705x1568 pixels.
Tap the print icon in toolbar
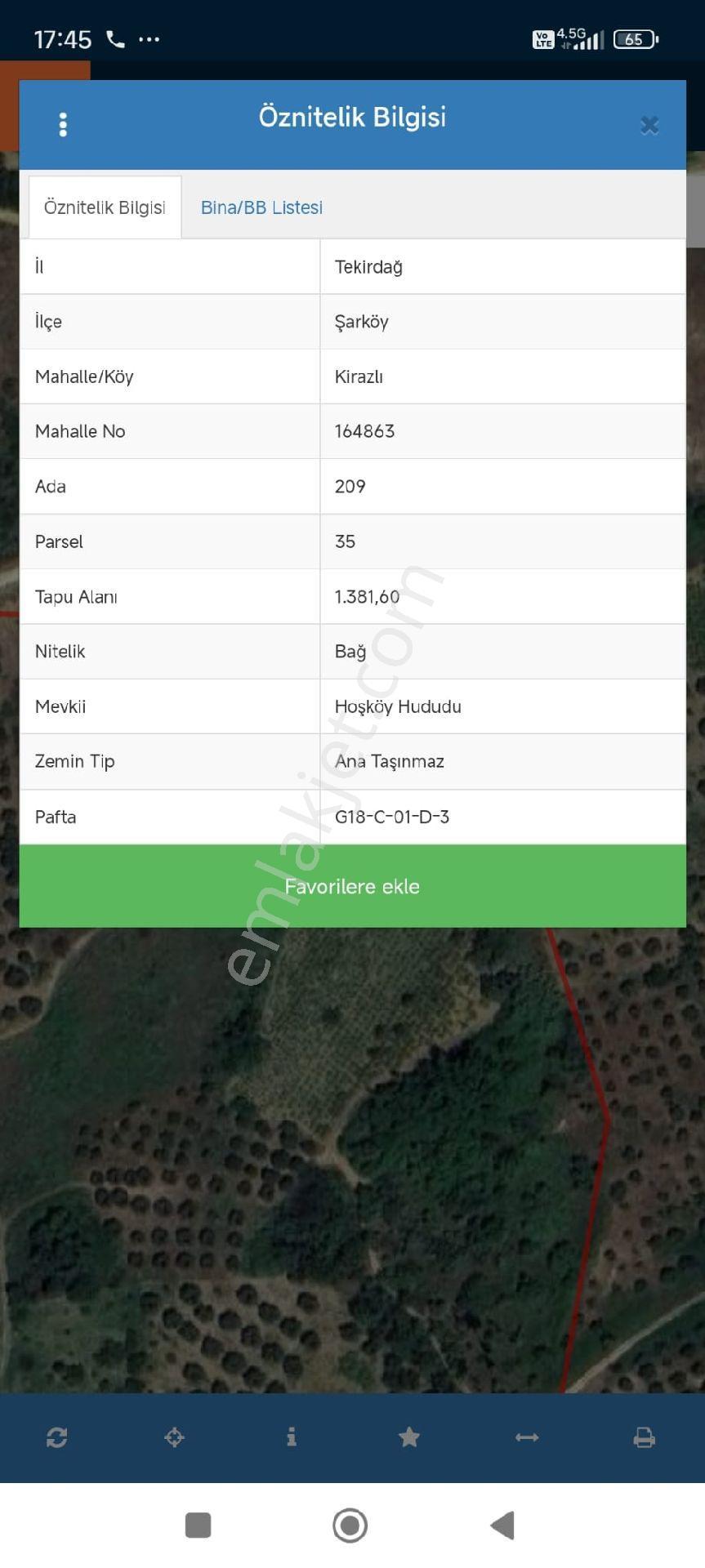point(645,1437)
